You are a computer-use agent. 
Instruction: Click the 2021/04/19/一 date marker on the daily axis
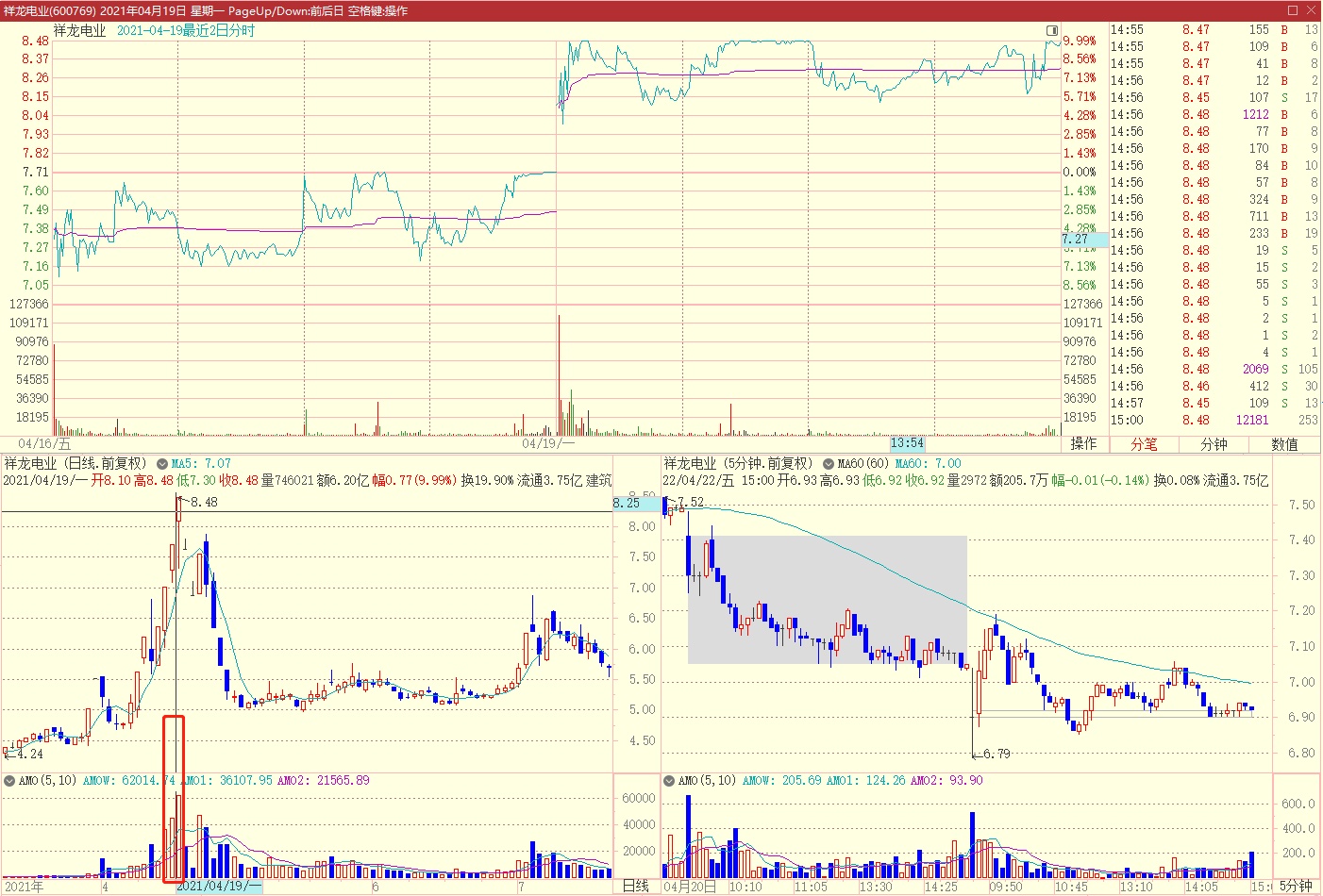[x=219, y=886]
